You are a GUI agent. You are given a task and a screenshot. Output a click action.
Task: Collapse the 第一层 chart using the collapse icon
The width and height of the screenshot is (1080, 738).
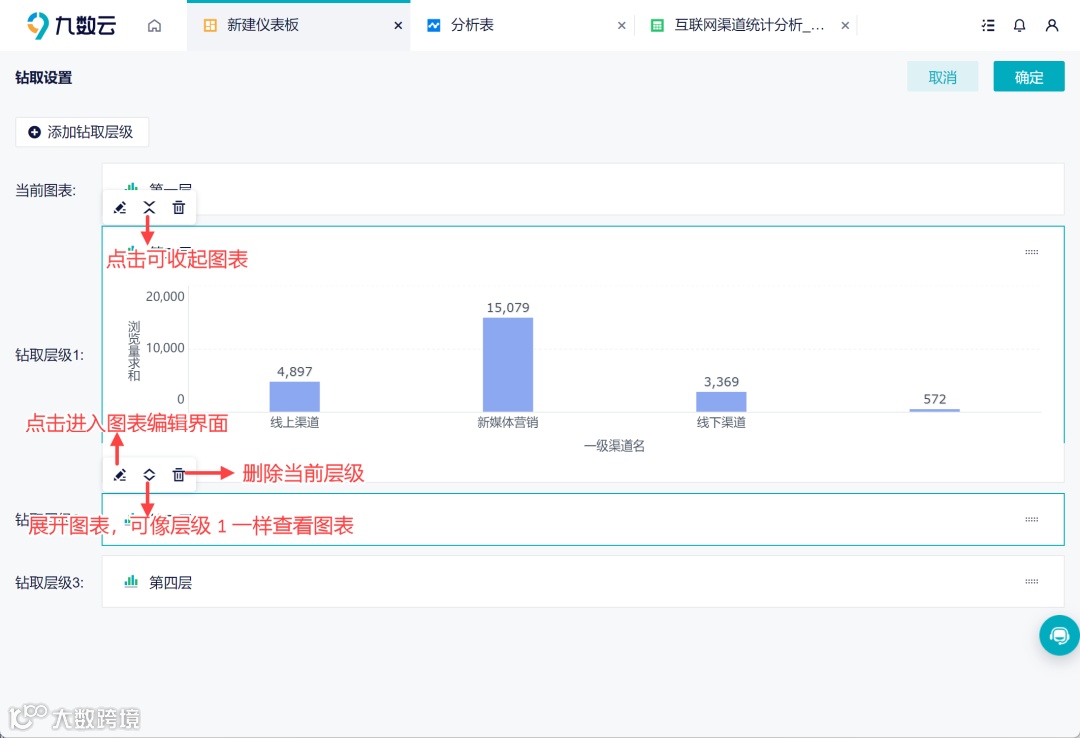149,207
